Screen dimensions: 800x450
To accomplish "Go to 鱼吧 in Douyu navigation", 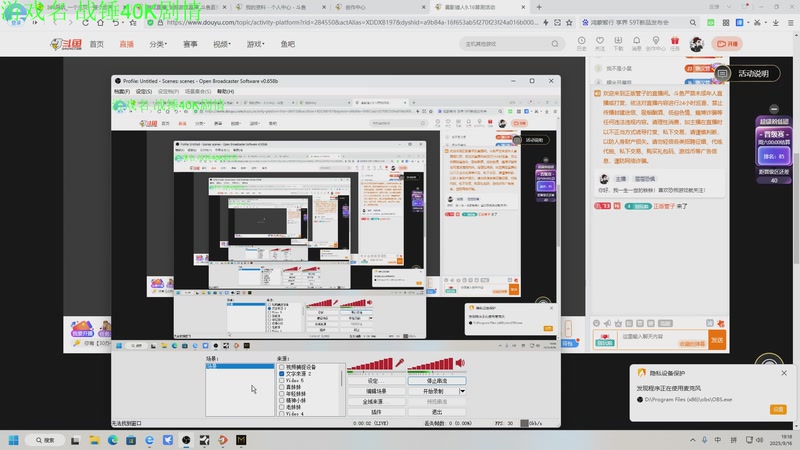I will [288, 44].
